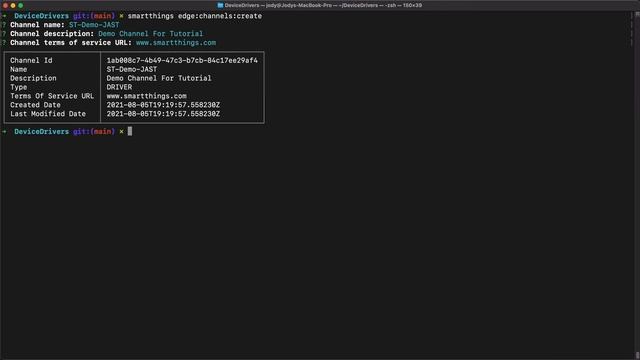Click the Created Date timestamp value

pos(163,105)
